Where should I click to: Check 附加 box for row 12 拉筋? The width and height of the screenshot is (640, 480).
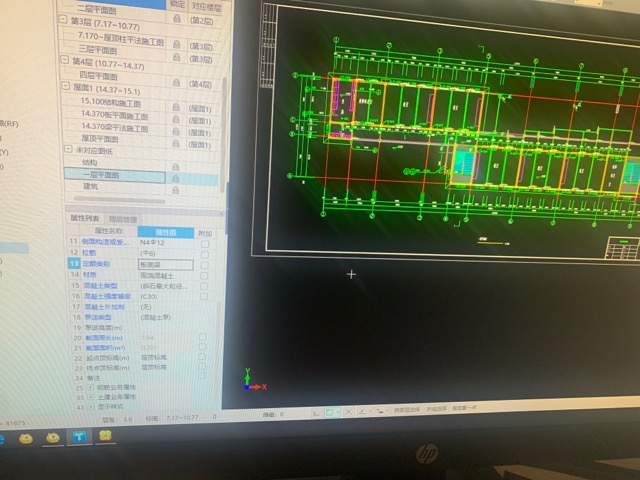pos(205,255)
